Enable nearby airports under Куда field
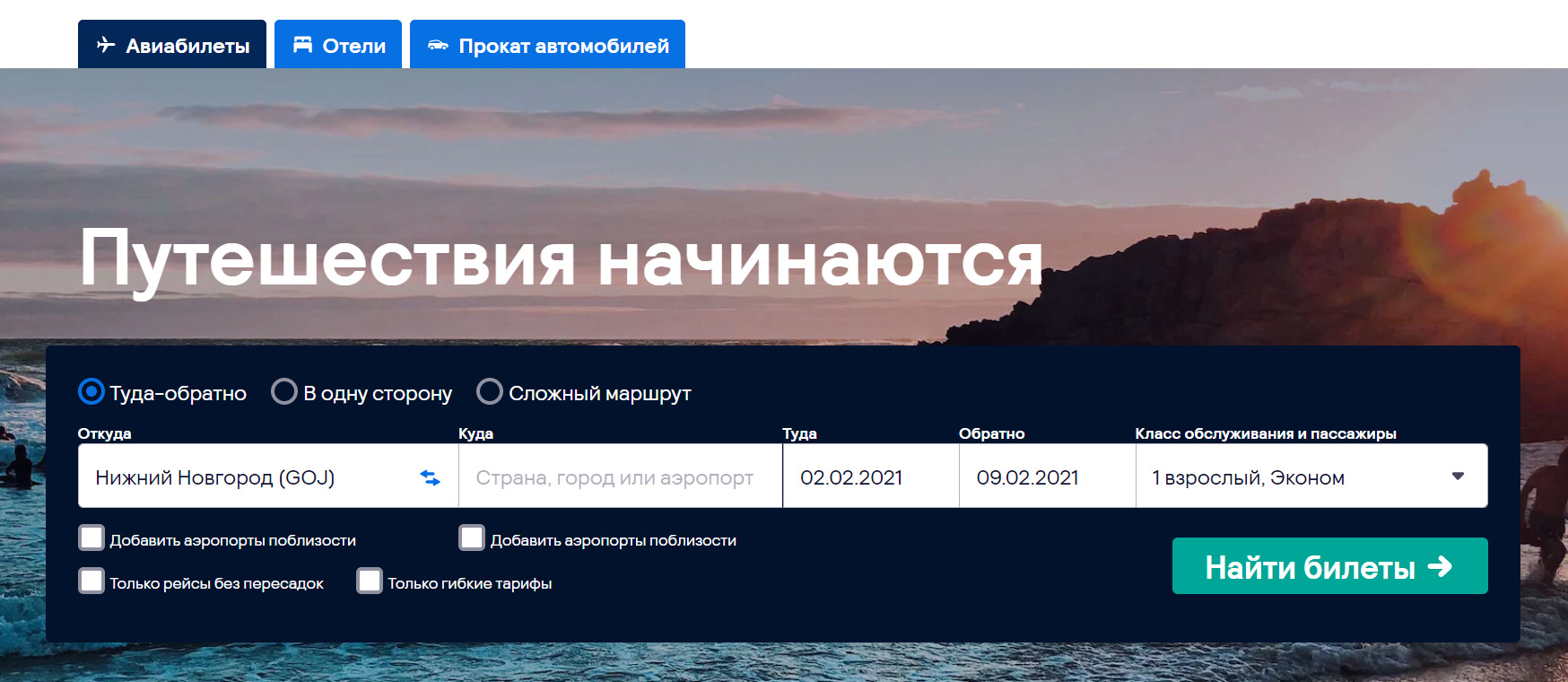 [472, 538]
